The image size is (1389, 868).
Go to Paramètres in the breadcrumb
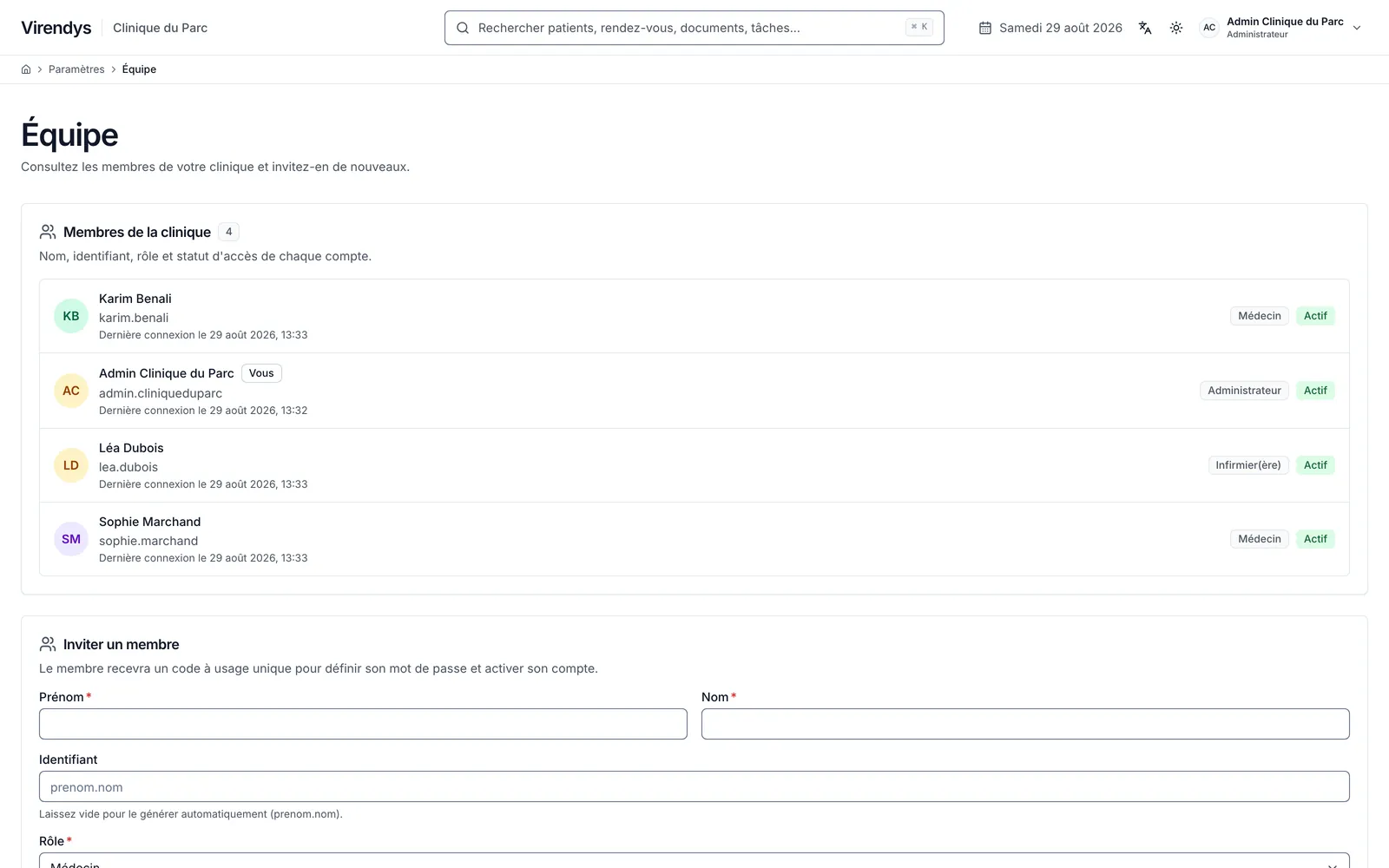coord(76,69)
